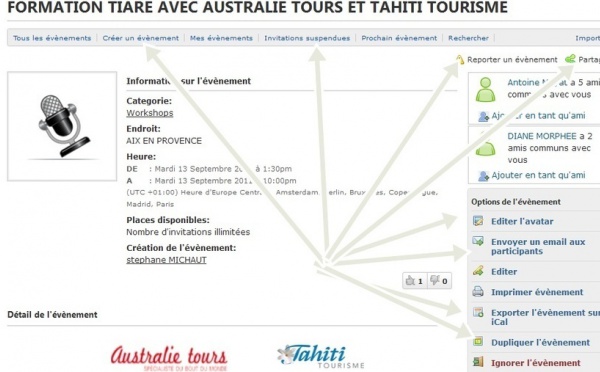
Task: Click add-friend icon under Antoine
Action: point(484,116)
